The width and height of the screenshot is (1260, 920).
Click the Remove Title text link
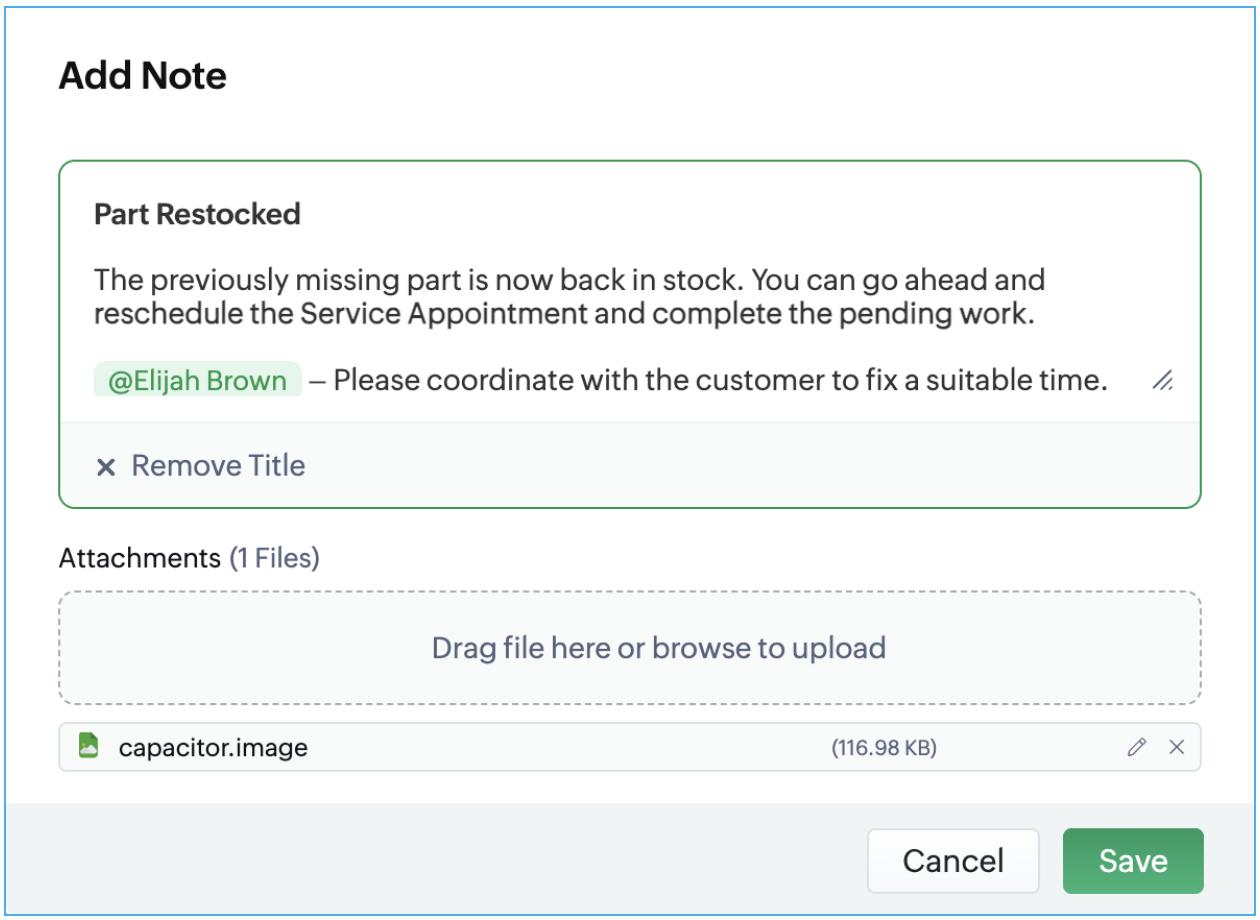pyautogui.click(x=218, y=466)
